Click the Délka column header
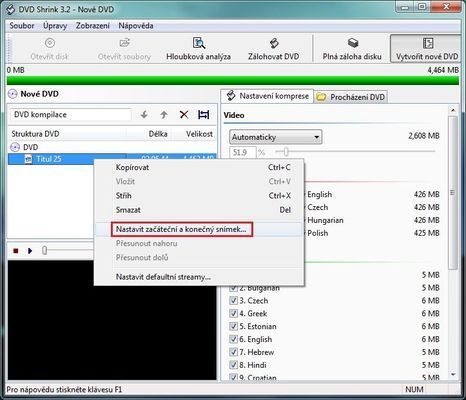Viewport: 466px width, 400px height. point(149,134)
